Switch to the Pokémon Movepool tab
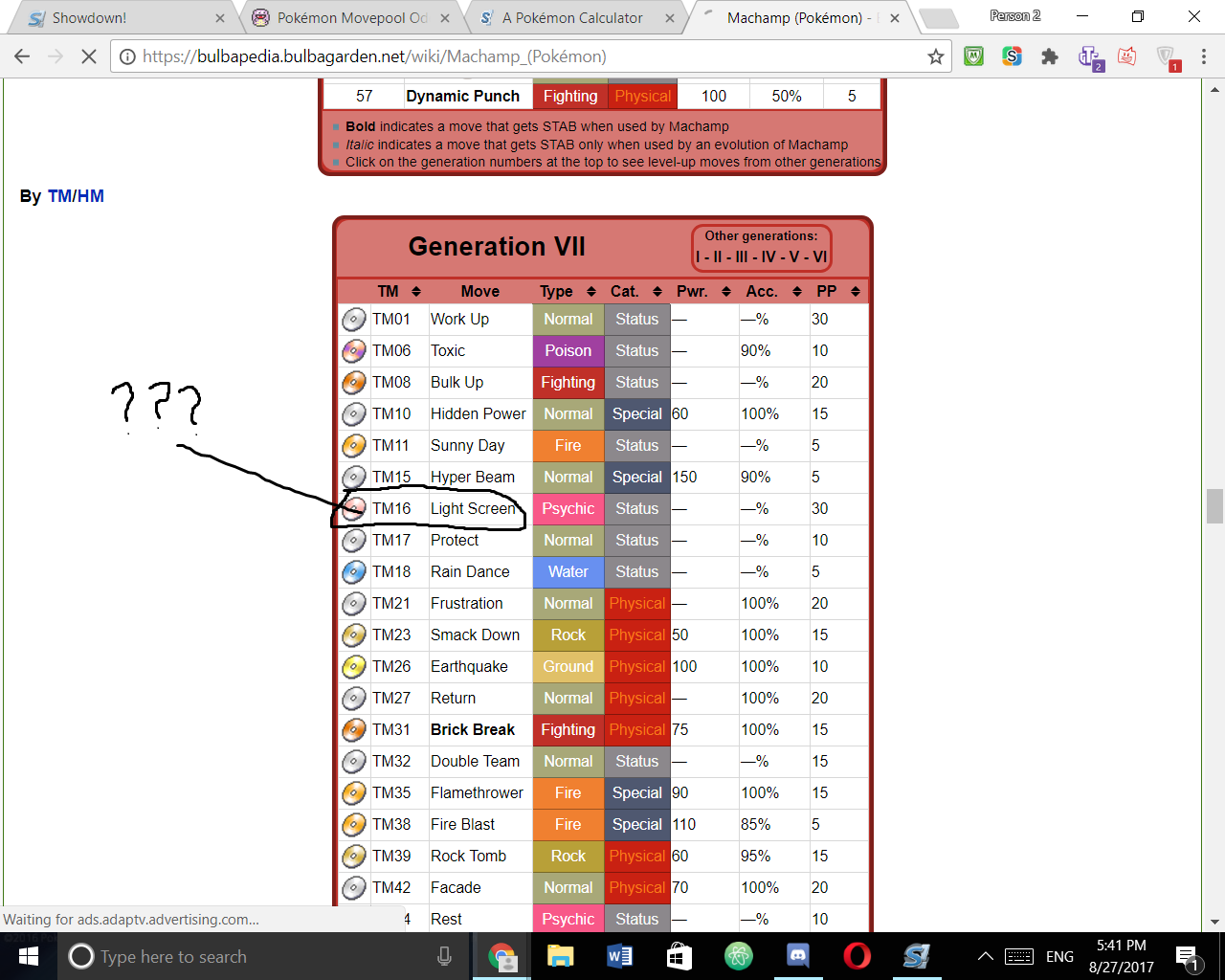The width and height of the screenshot is (1225, 980). [351, 17]
